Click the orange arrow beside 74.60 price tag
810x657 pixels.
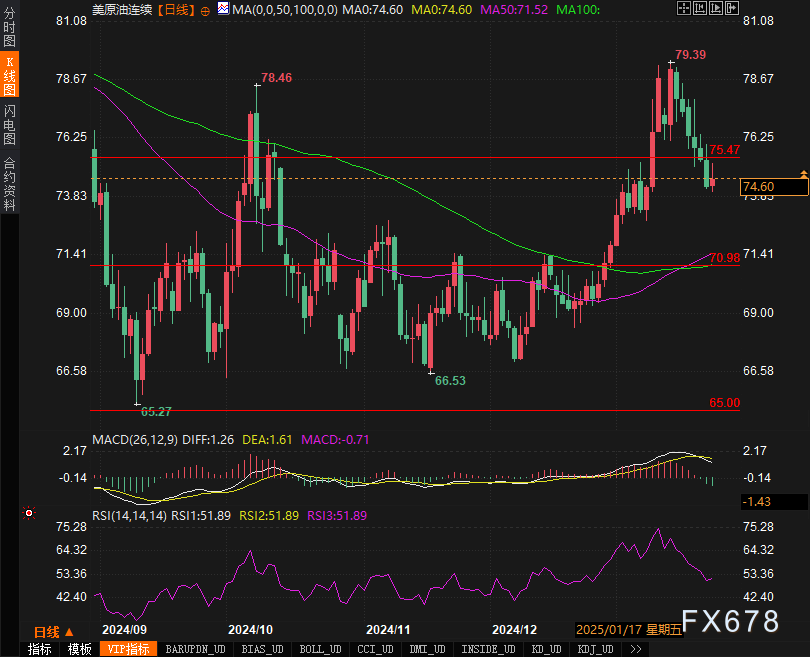(803, 175)
